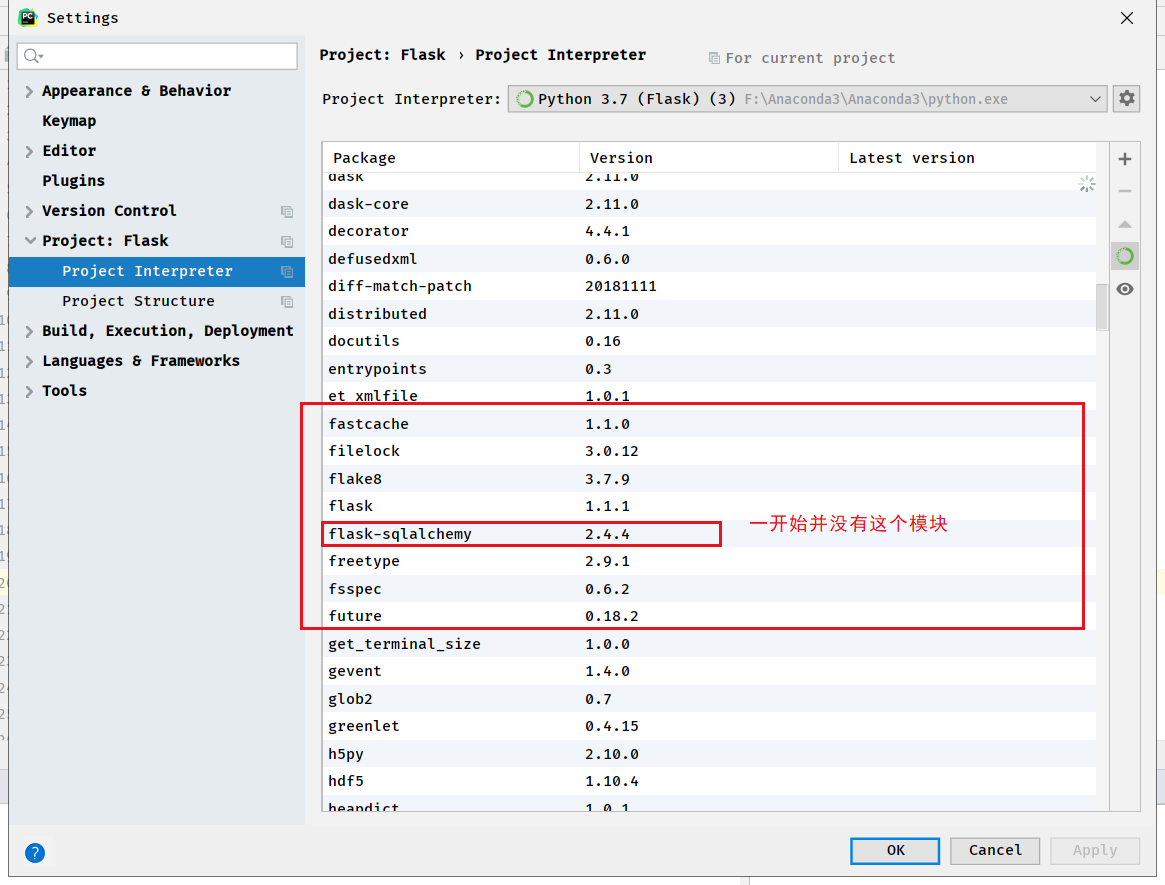
Task: Click the settings search field
Action: [x=157, y=56]
